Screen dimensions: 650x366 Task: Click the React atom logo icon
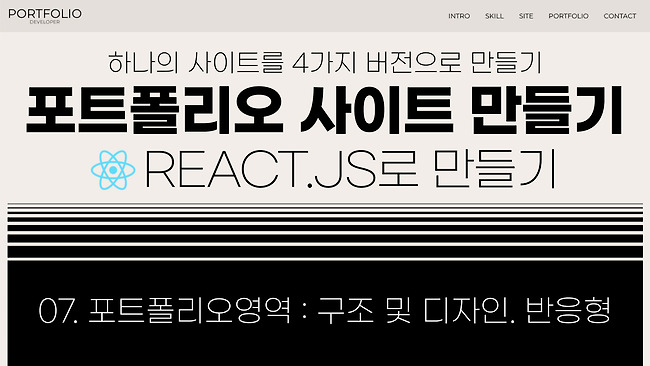pyautogui.click(x=113, y=170)
